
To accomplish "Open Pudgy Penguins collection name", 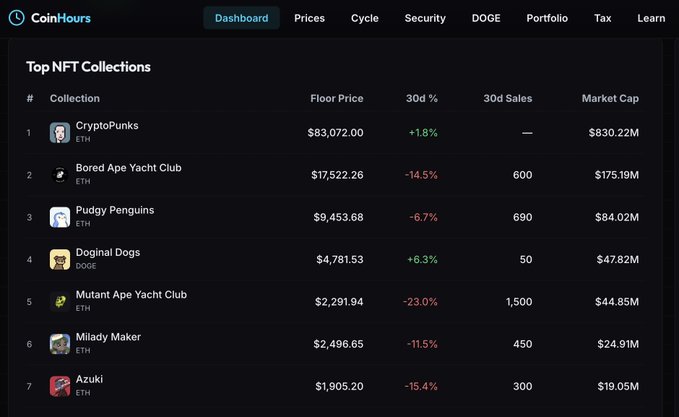I will pos(115,210).
